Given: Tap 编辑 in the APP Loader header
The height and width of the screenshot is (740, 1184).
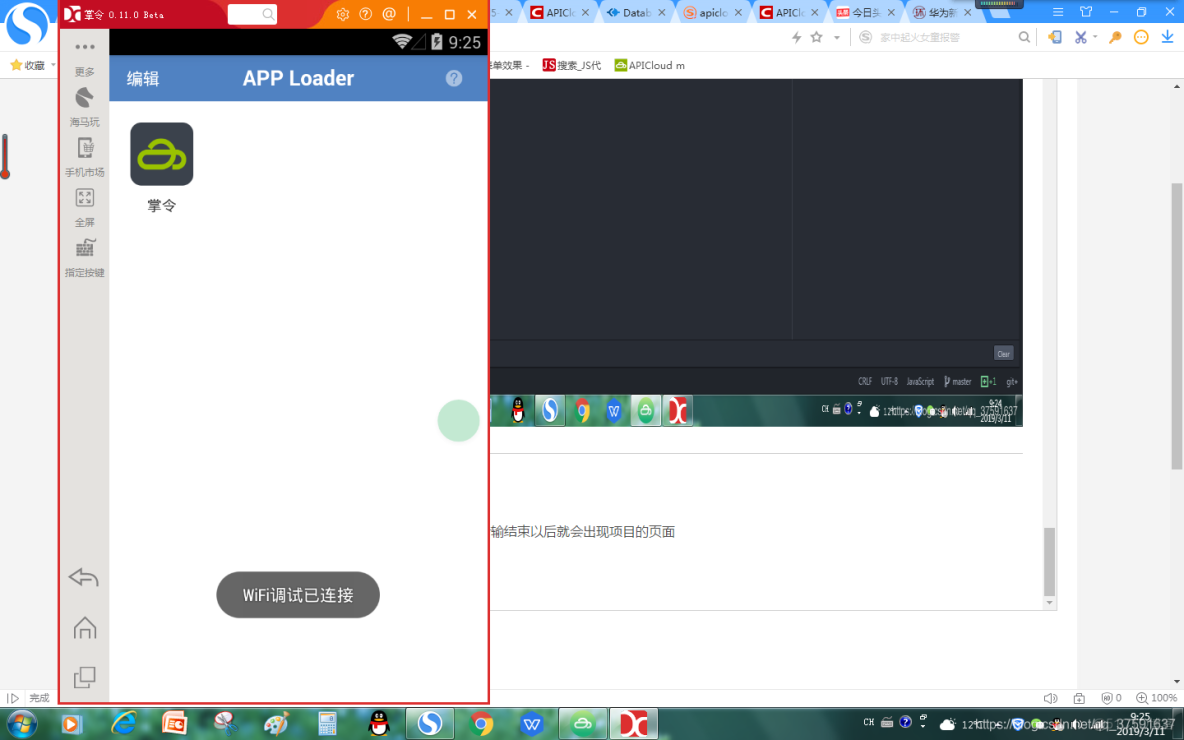Looking at the screenshot, I should point(143,79).
